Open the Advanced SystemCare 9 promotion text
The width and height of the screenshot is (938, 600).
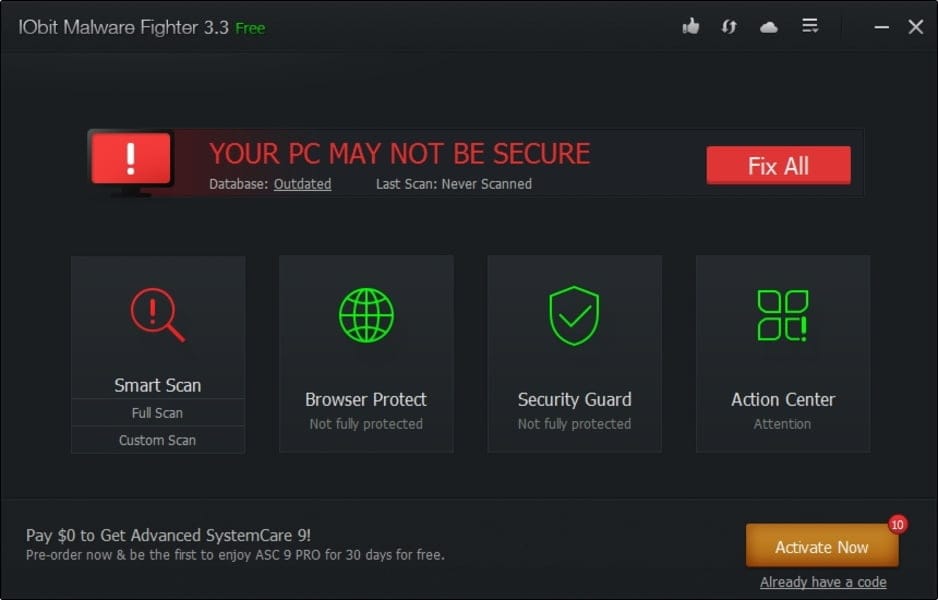click(x=169, y=535)
